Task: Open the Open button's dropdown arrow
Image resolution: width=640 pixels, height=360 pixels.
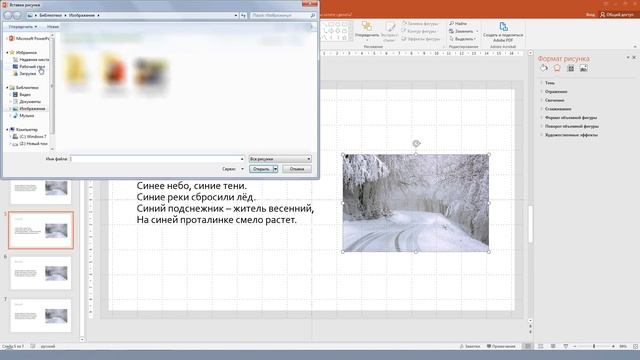Action: [x=276, y=169]
